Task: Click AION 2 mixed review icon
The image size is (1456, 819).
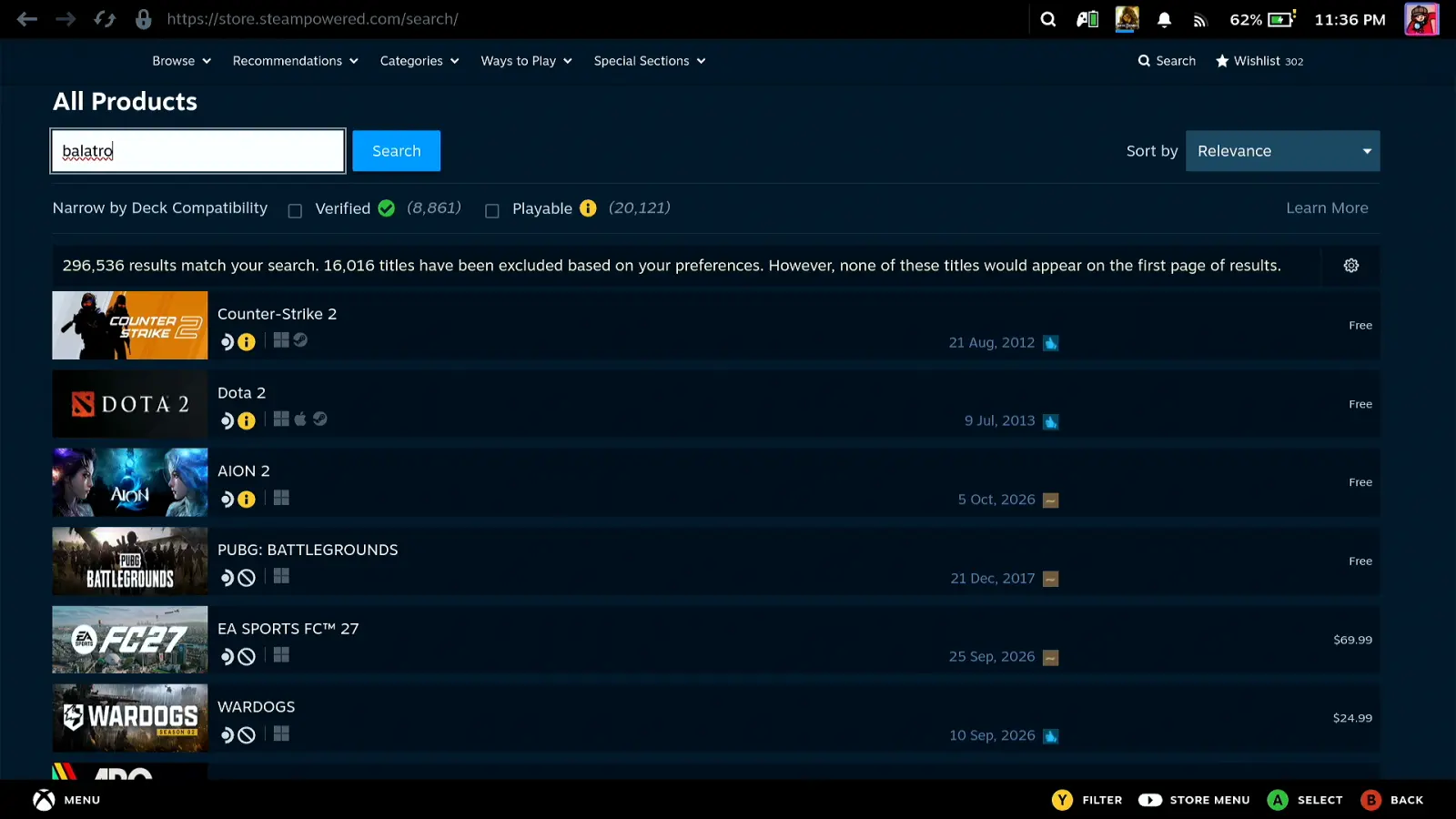Action: [x=1051, y=500]
